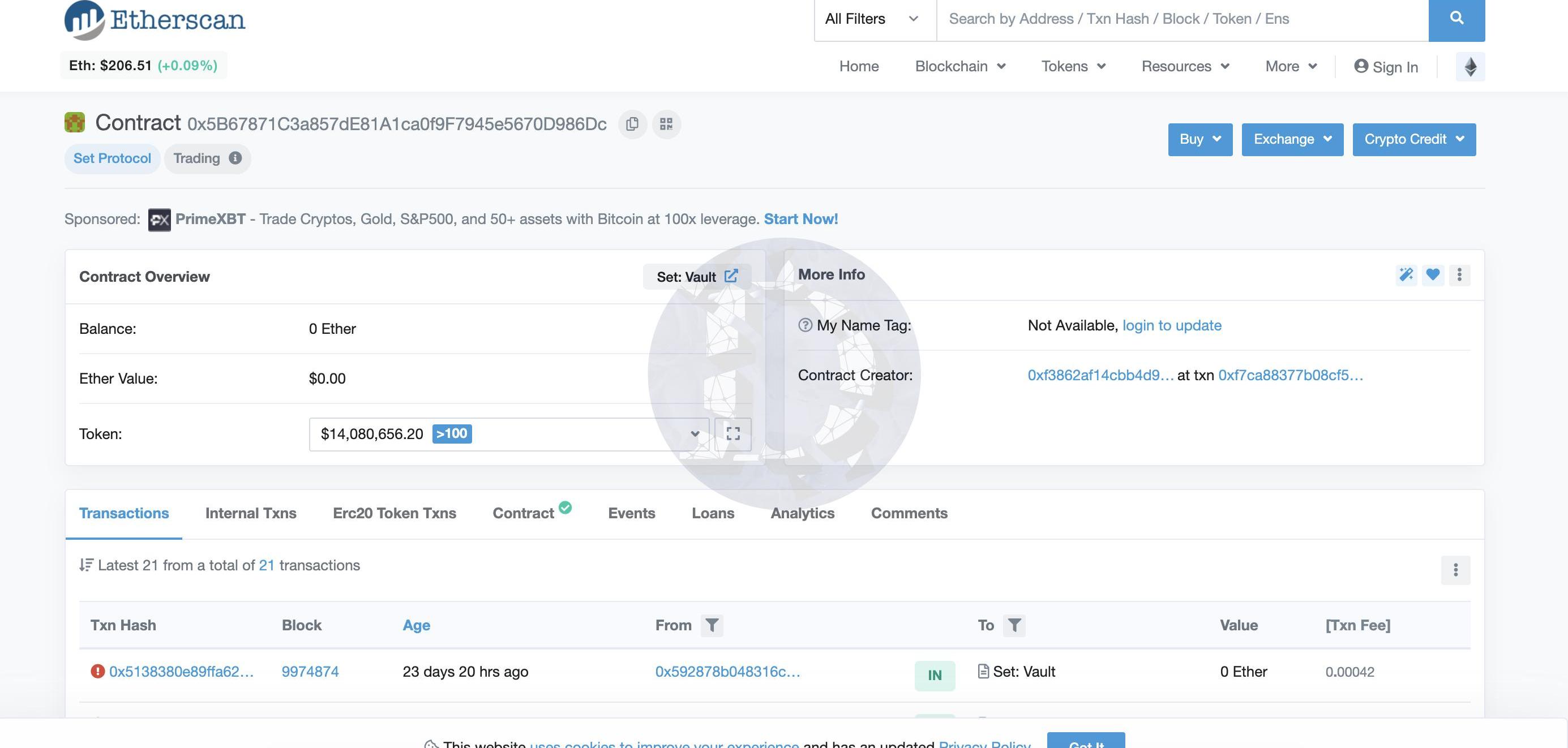The height and width of the screenshot is (748, 1568).
Task: Click the verified checkmark on Contract tab
Action: pos(565,507)
